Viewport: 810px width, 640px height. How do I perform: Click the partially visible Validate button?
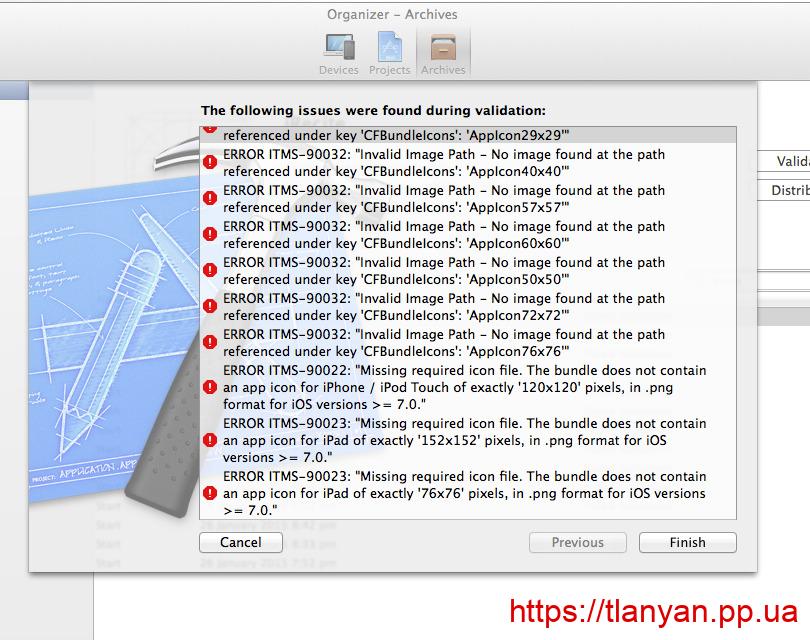791,161
